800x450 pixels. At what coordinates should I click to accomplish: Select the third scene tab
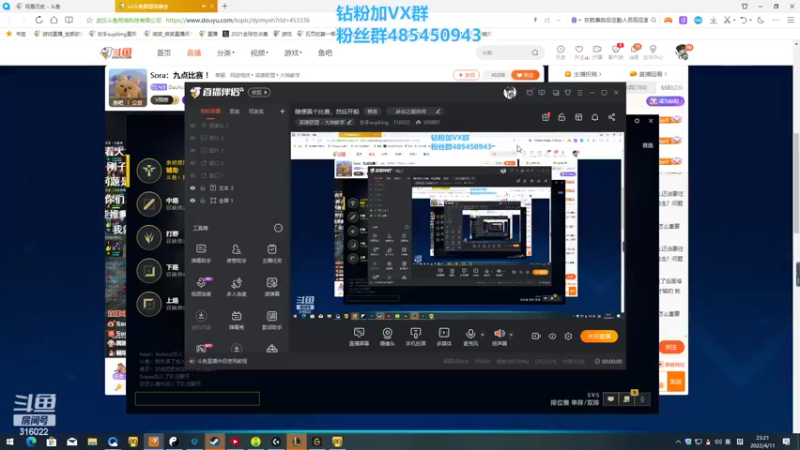coord(256,111)
